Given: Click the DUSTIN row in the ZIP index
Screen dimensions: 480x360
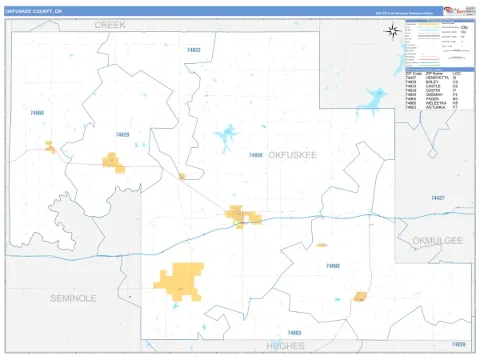Looking at the screenshot, I should click(x=440, y=90).
